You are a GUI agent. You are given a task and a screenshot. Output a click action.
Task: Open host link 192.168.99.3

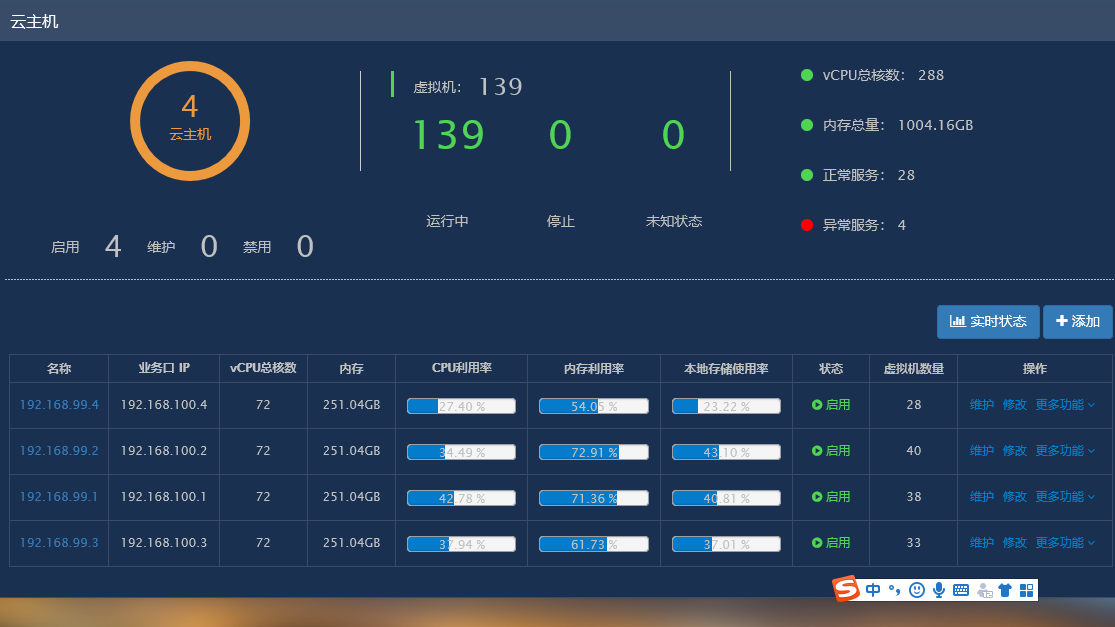coord(59,542)
